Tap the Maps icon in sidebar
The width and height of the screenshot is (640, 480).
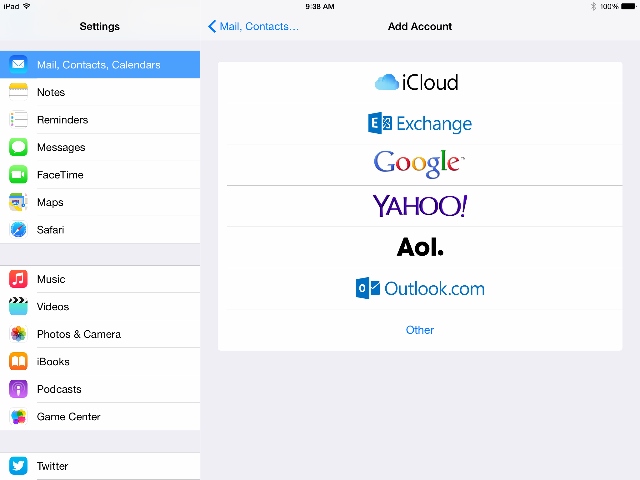(18, 202)
